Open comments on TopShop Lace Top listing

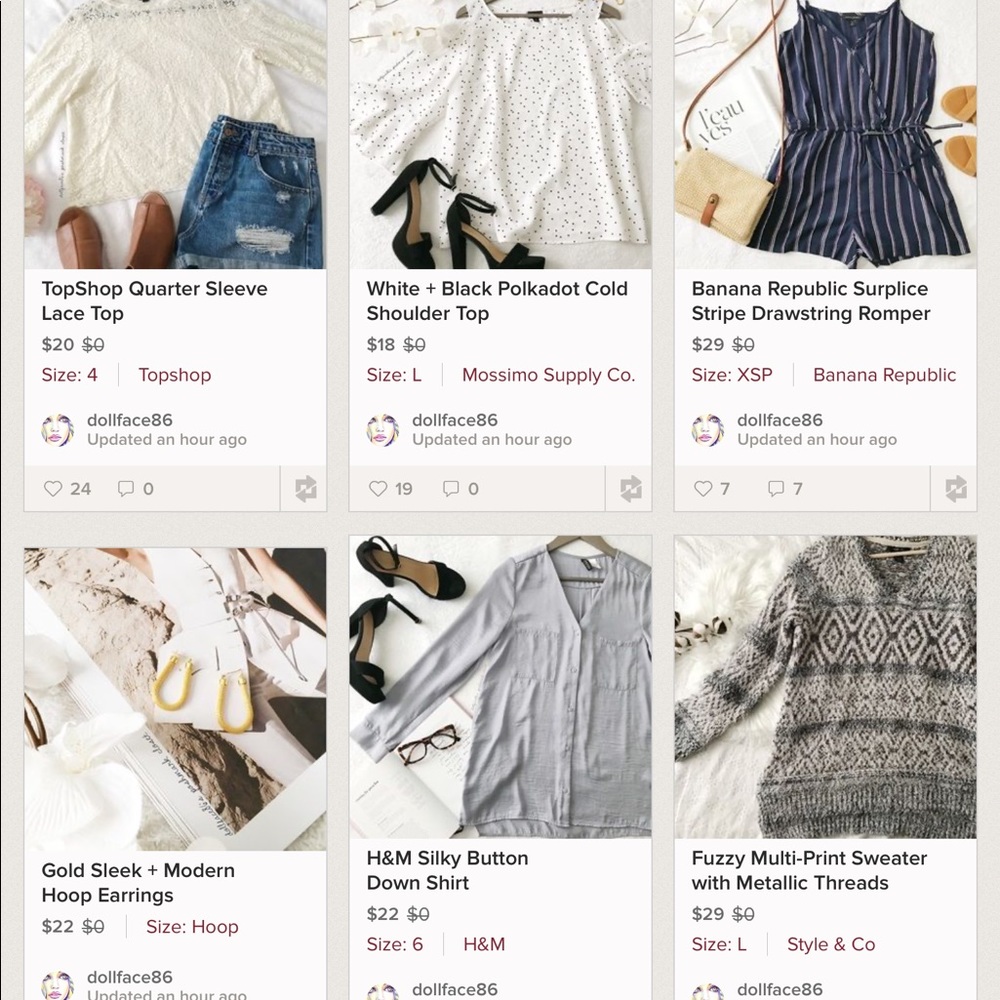coord(126,489)
